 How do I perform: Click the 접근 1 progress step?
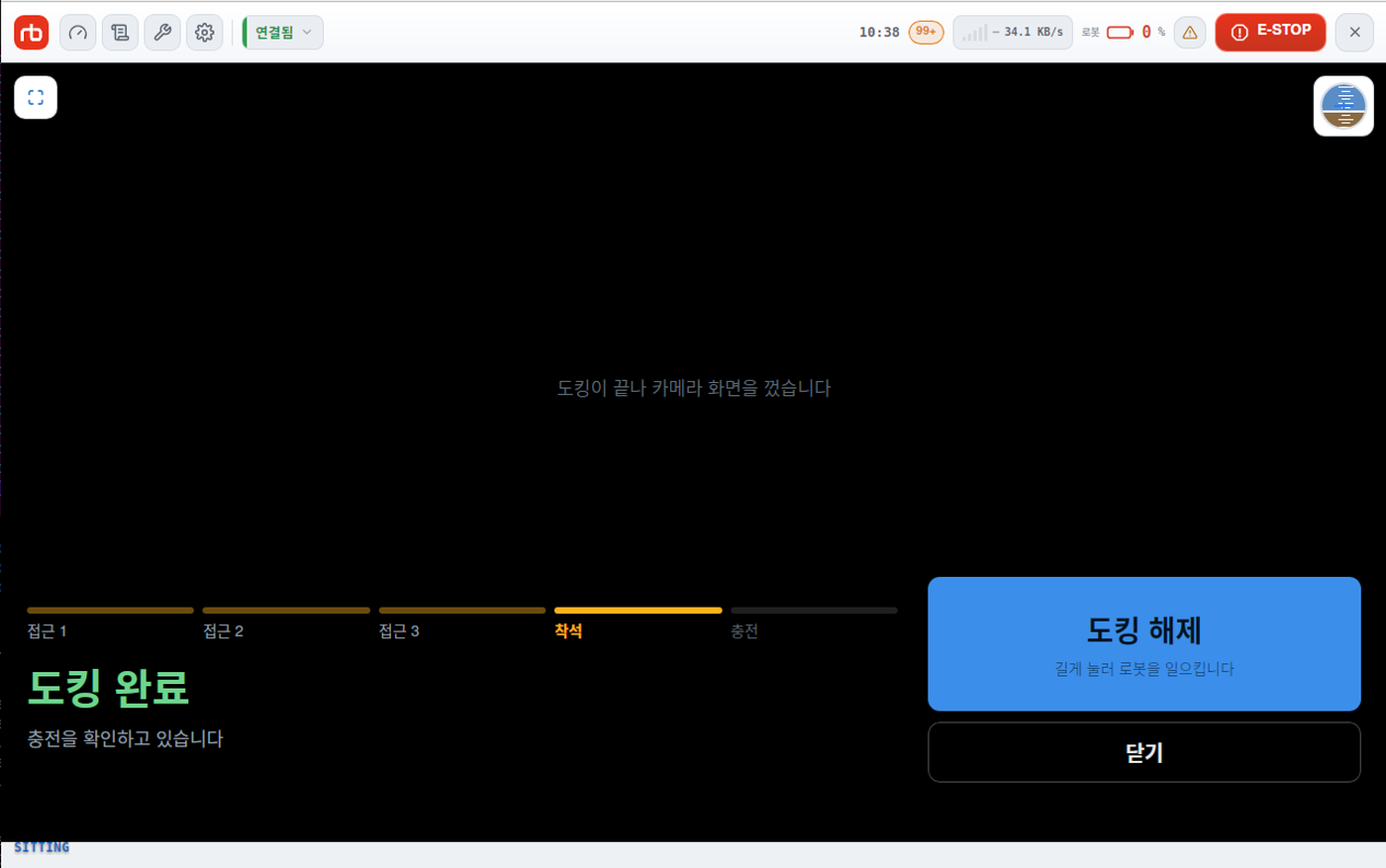[x=110, y=624]
